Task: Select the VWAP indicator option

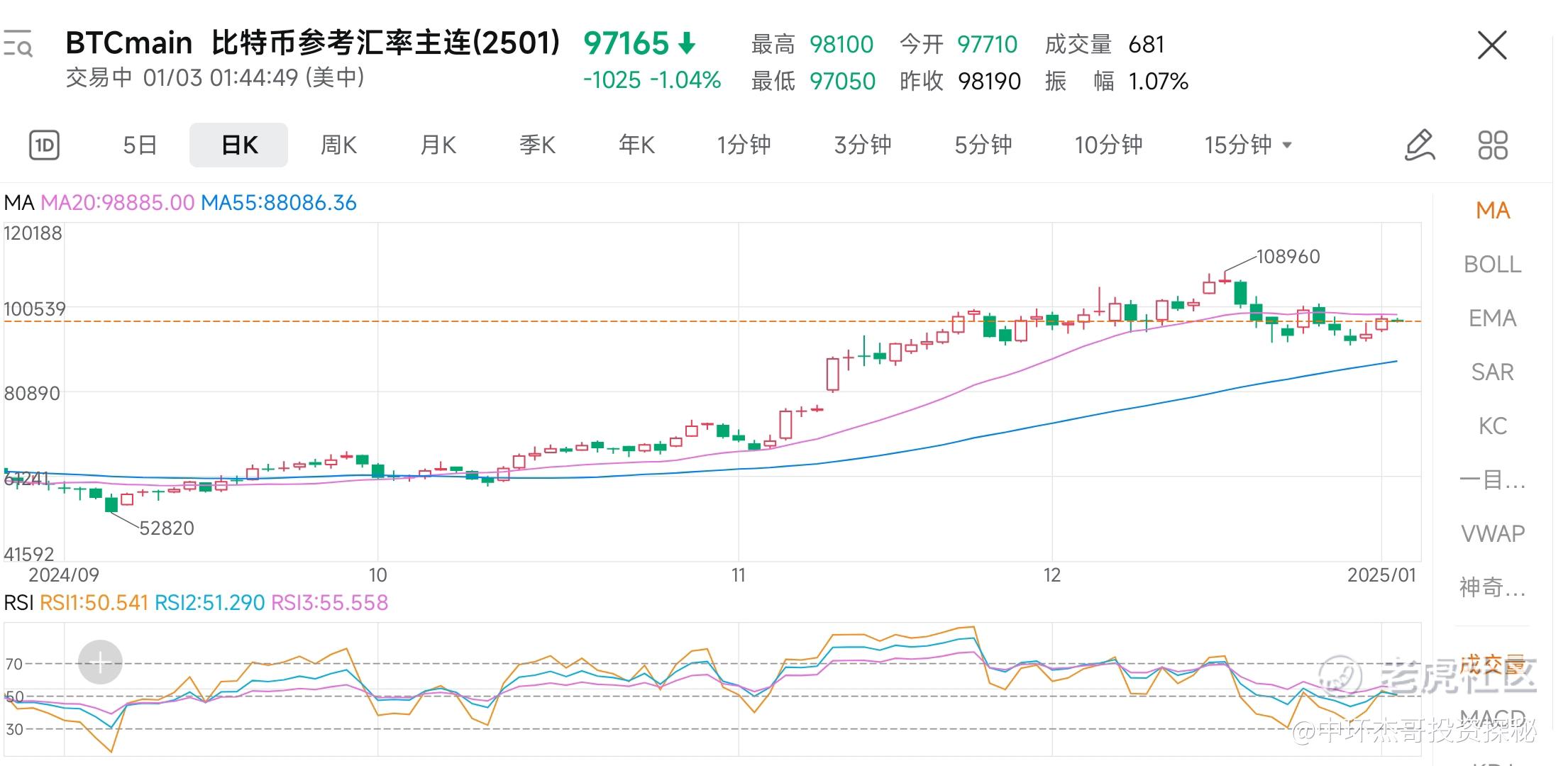Action: pyautogui.click(x=1492, y=533)
